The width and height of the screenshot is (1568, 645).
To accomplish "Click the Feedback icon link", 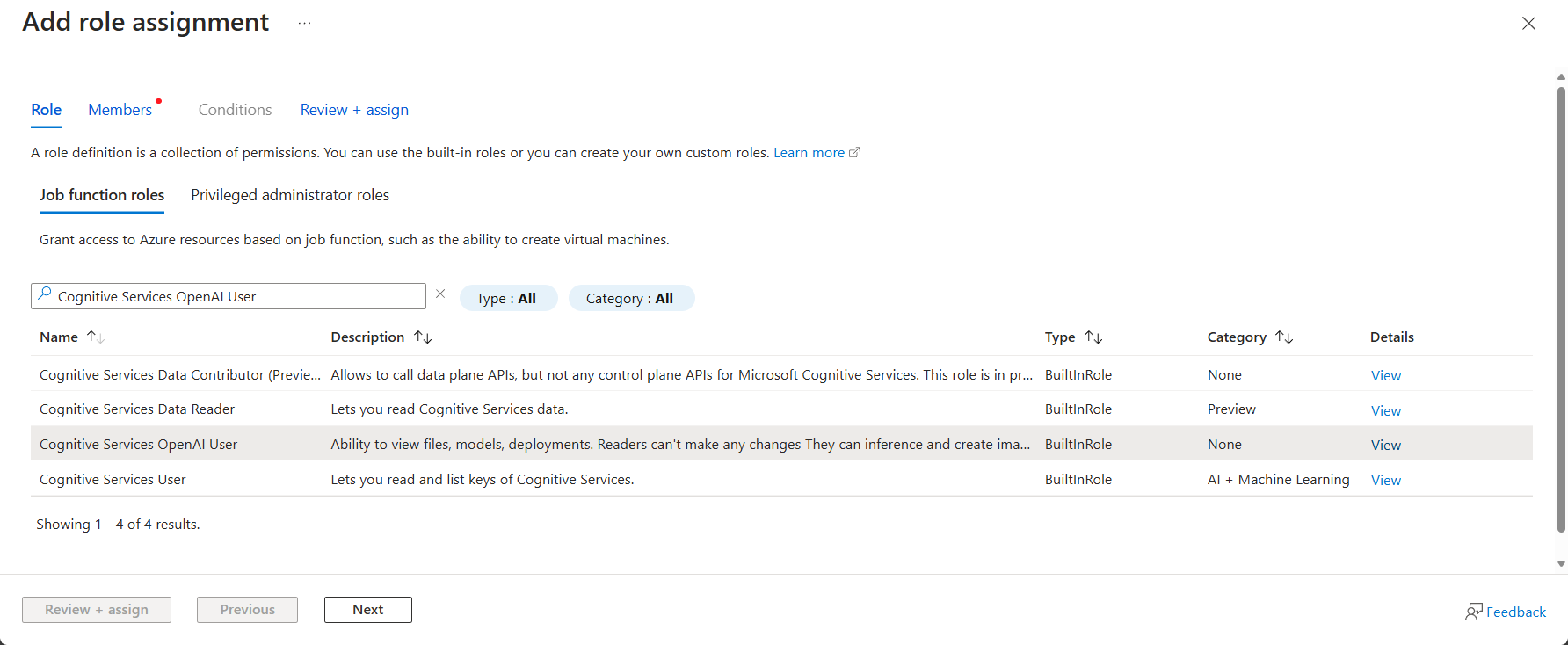I will 1505,612.
